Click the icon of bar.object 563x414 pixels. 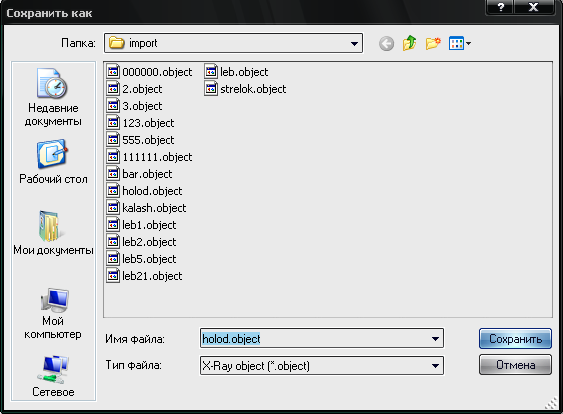(x=113, y=173)
